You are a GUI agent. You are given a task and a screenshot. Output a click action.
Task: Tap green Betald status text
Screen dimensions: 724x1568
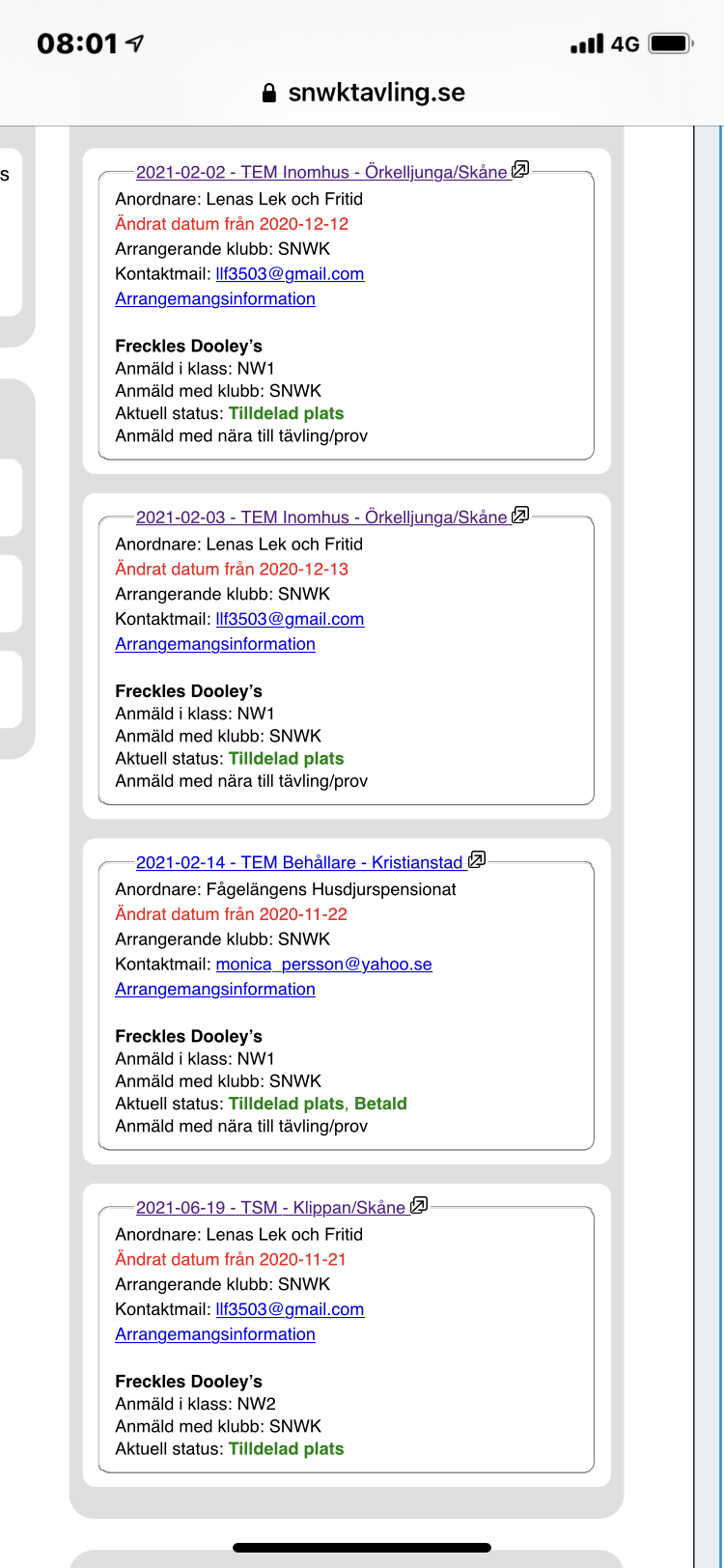[x=380, y=1104]
